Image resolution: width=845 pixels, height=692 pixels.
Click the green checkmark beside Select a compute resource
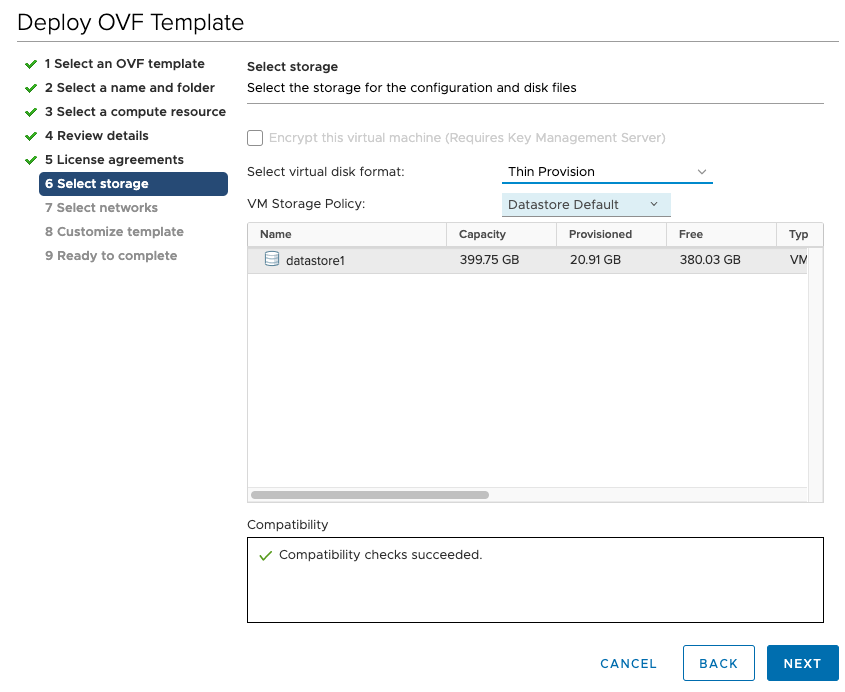tap(31, 112)
